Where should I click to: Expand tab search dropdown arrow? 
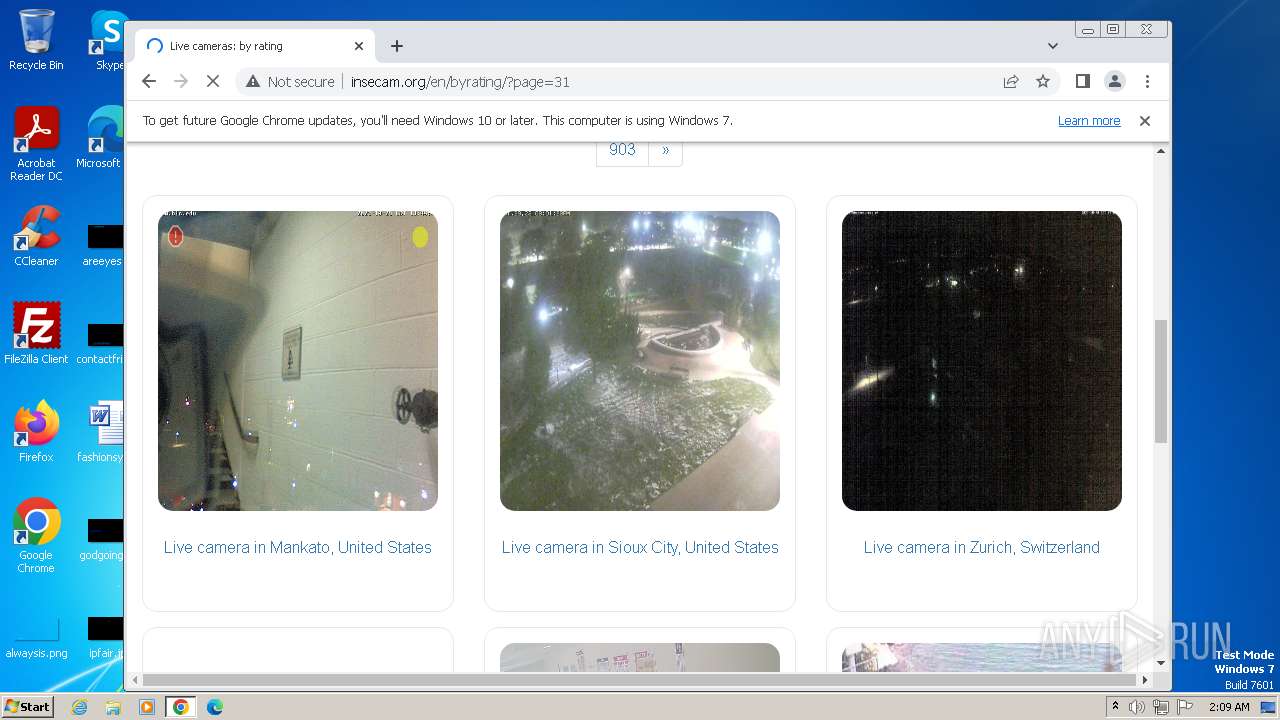click(x=1053, y=46)
